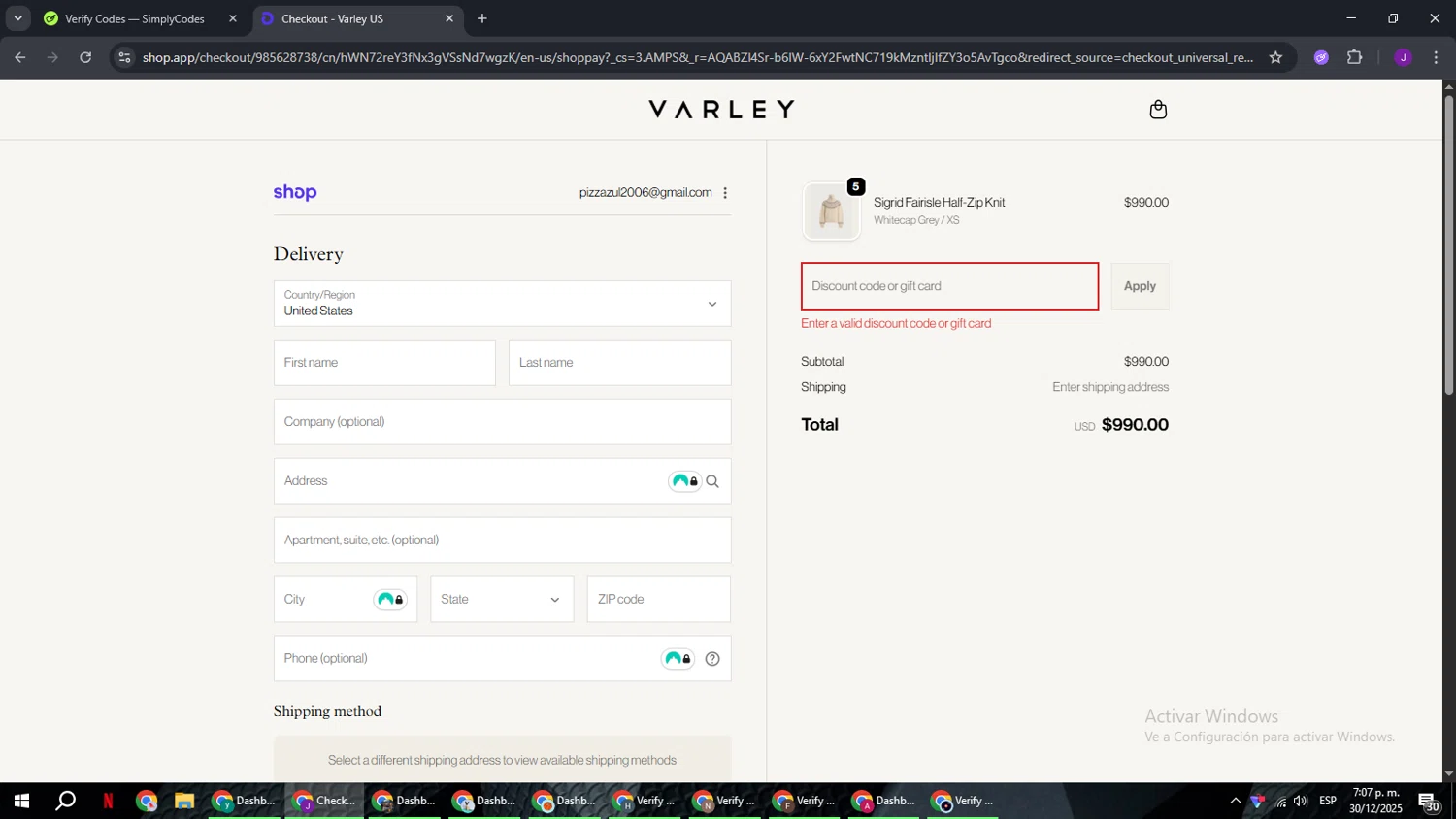Click the Apply discount button
The height and width of the screenshot is (819, 1456).
click(1140, 286)
